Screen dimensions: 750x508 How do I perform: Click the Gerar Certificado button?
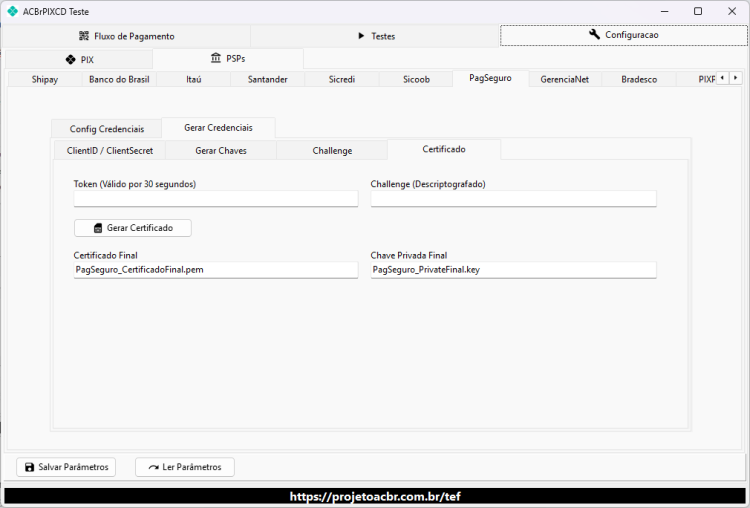pos(133,228)
